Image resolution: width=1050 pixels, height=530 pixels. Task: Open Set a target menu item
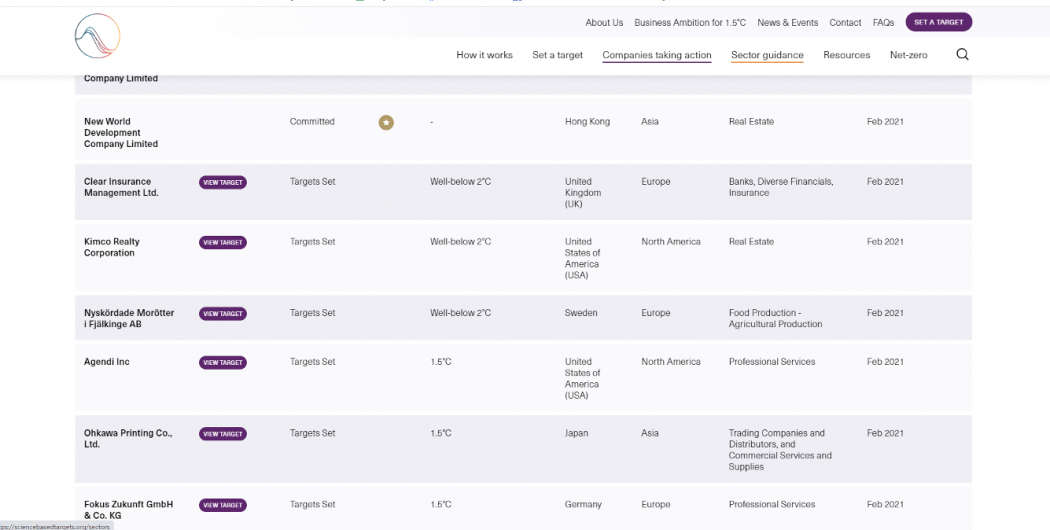coord(557,55)
